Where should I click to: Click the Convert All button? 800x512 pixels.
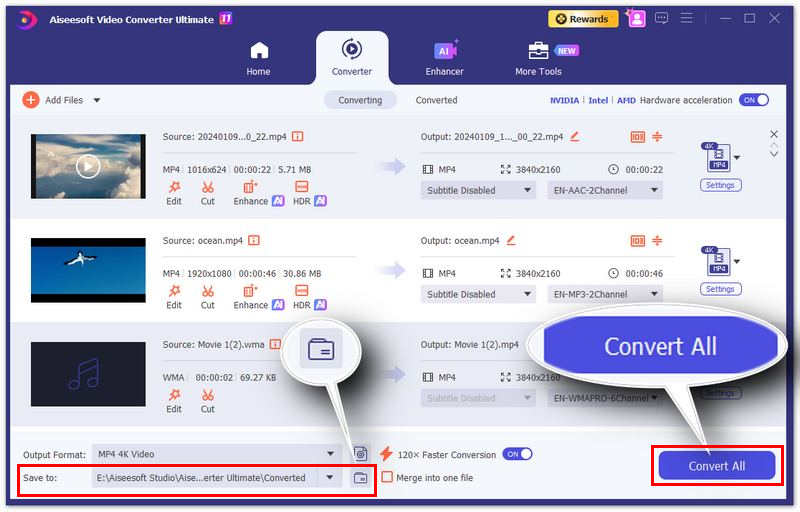(x=716, y=466)
